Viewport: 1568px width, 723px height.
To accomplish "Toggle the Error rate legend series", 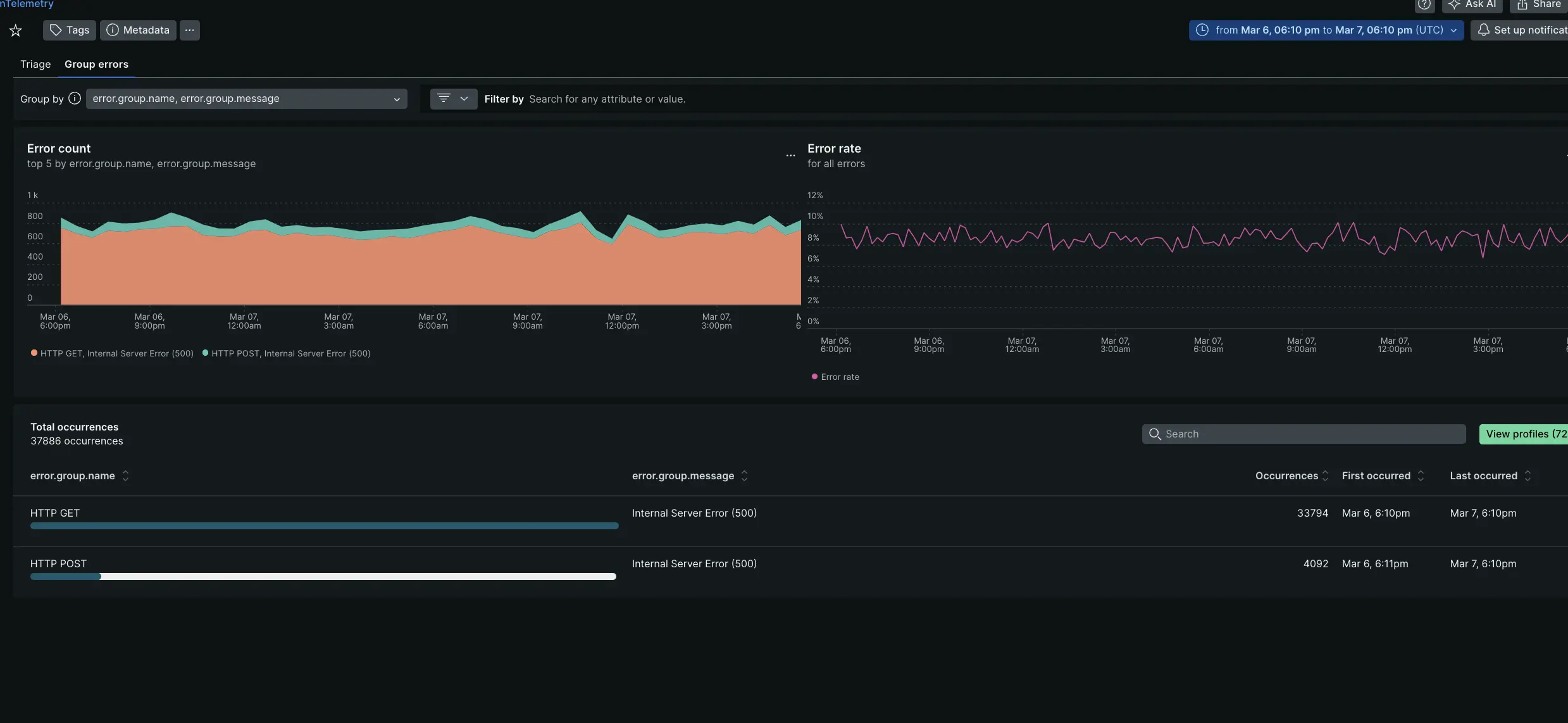I will pos(835,377).
